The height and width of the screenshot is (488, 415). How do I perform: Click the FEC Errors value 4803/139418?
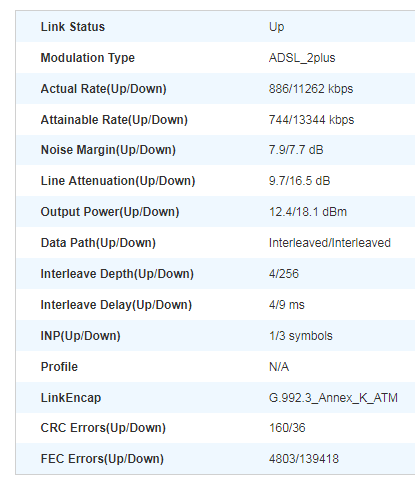click(x=304, y=459)
